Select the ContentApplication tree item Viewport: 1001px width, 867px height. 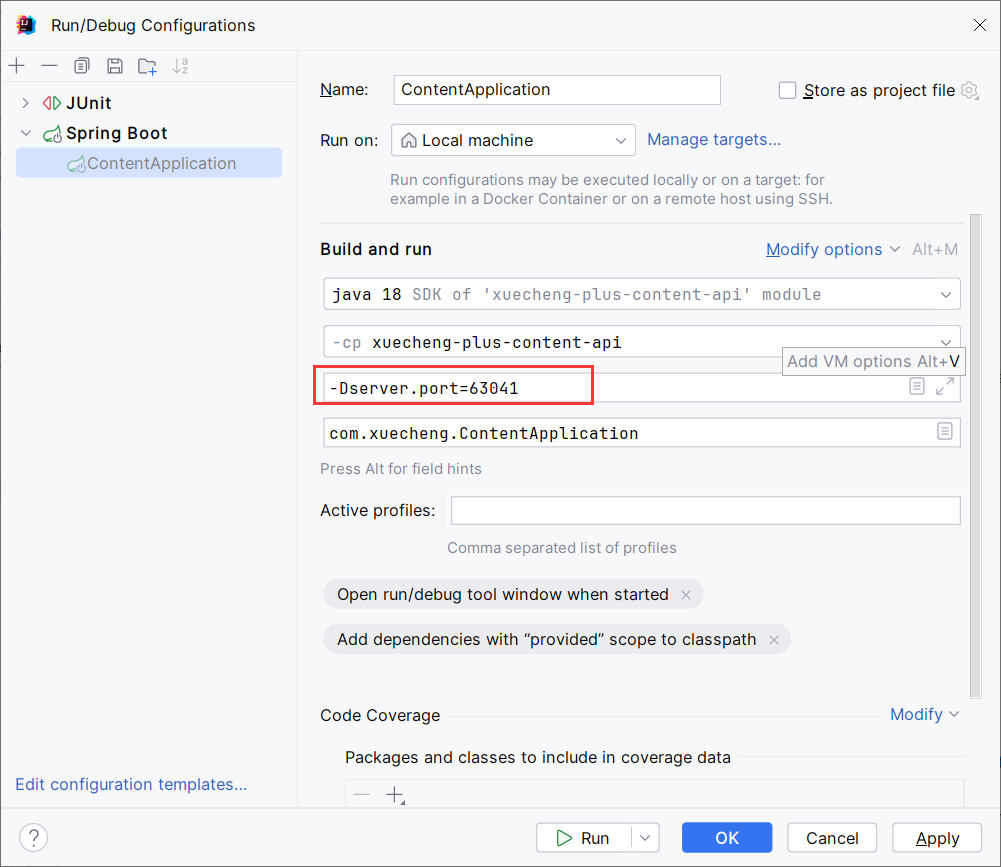(149, 163)
